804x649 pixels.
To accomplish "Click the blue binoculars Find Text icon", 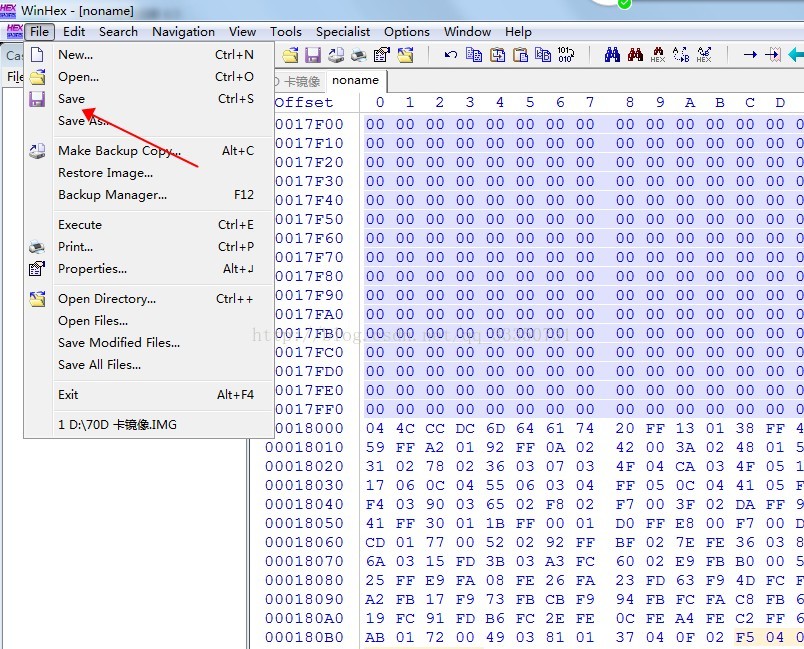I will 612,55.
